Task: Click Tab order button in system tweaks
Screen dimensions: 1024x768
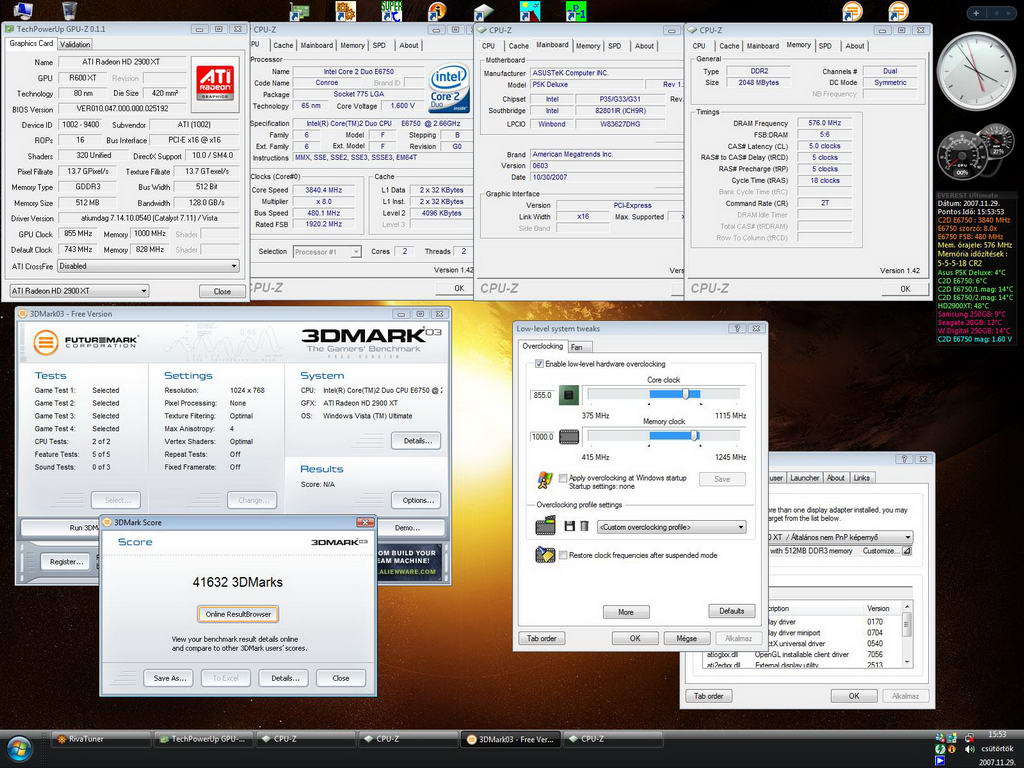Action: (x=542, y=638)
